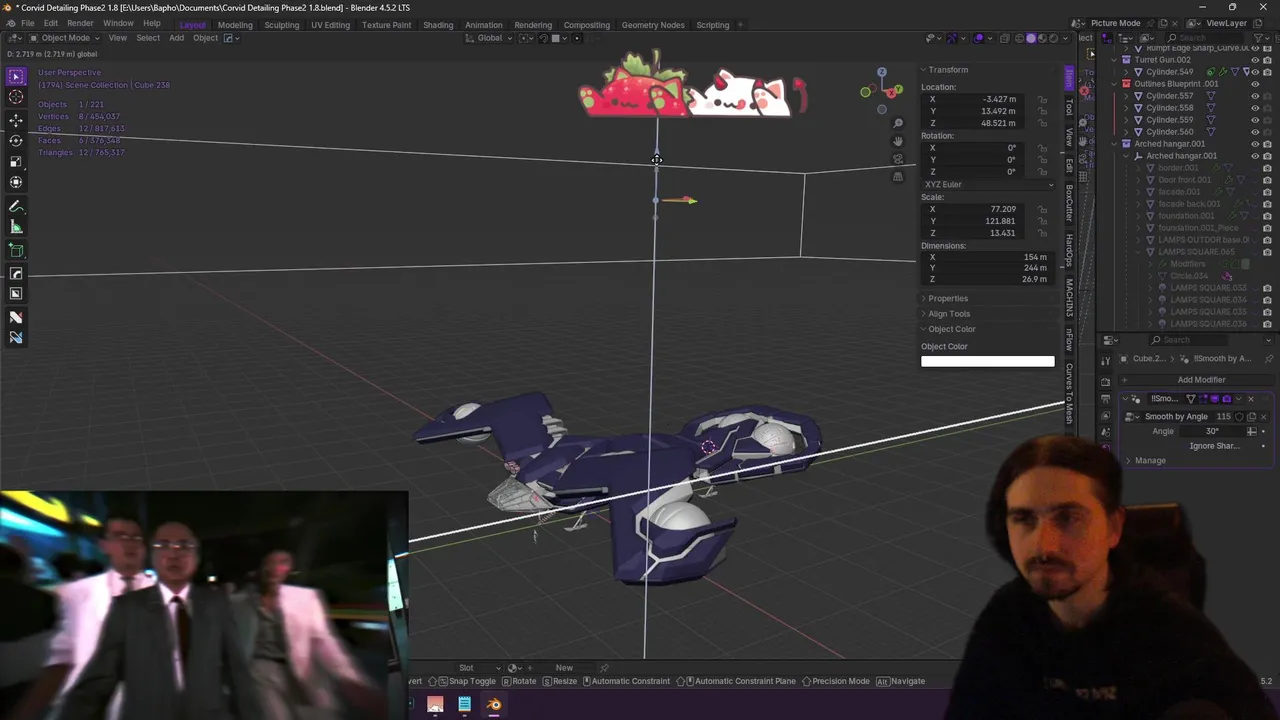Click the Object menu in viewport header
The width and height of the screenshot is (1280, 720).
[x=205, y=38]
